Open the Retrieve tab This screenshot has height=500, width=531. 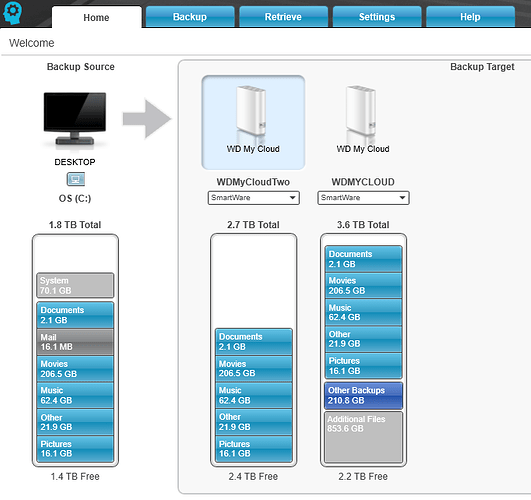click(x=283, y=17)
